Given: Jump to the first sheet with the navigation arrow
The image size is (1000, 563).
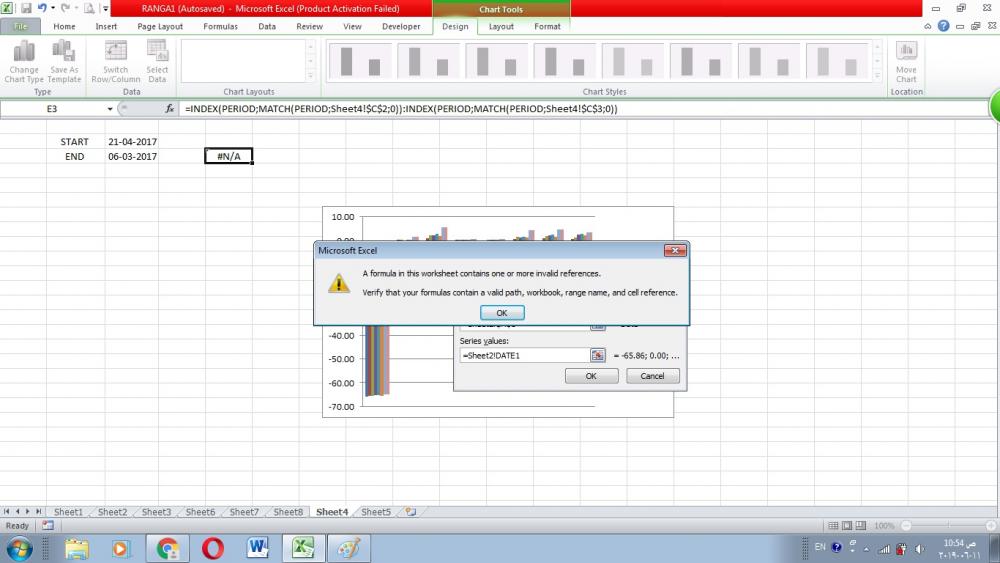Looking at the screenshot, I should coord(6,511).
